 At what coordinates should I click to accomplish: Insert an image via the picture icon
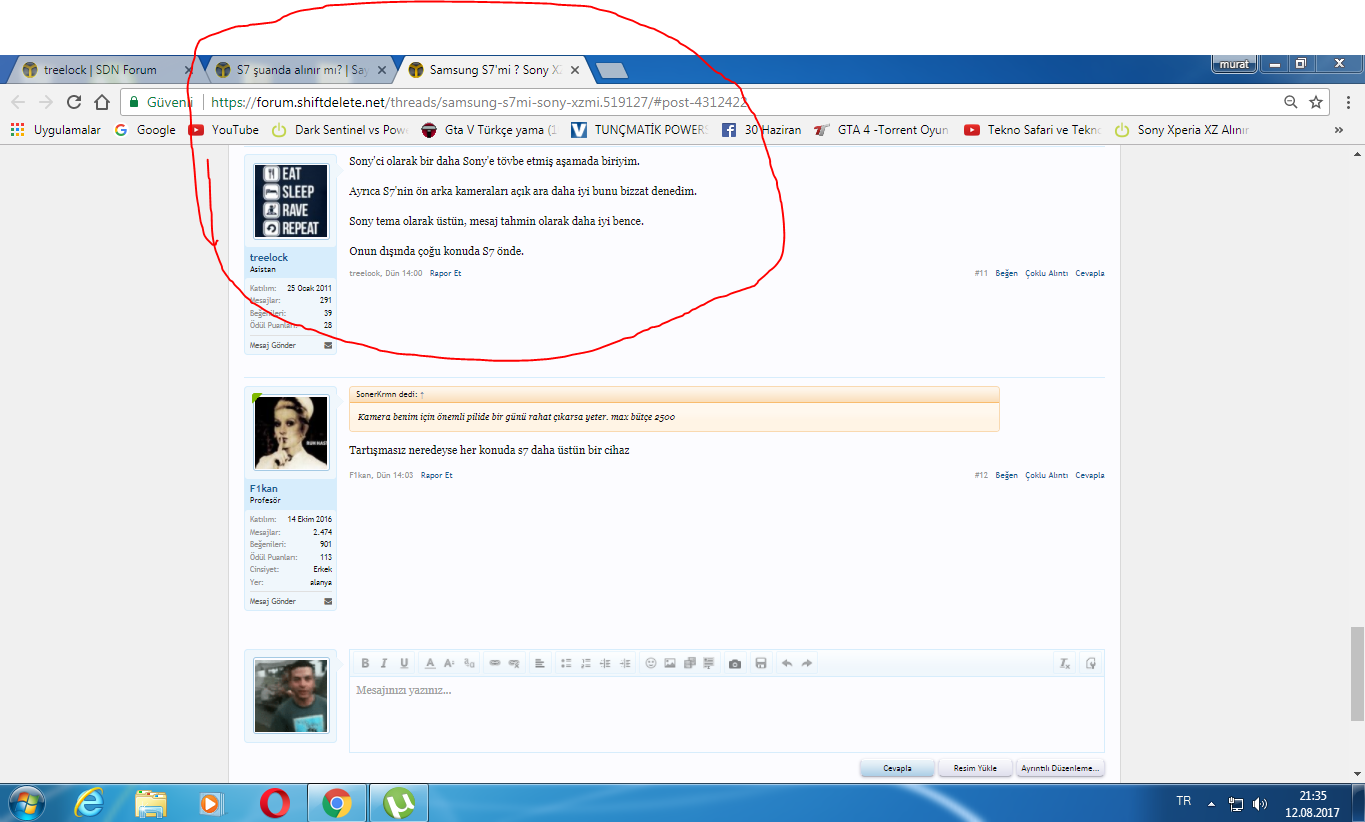tap(670, 663)
